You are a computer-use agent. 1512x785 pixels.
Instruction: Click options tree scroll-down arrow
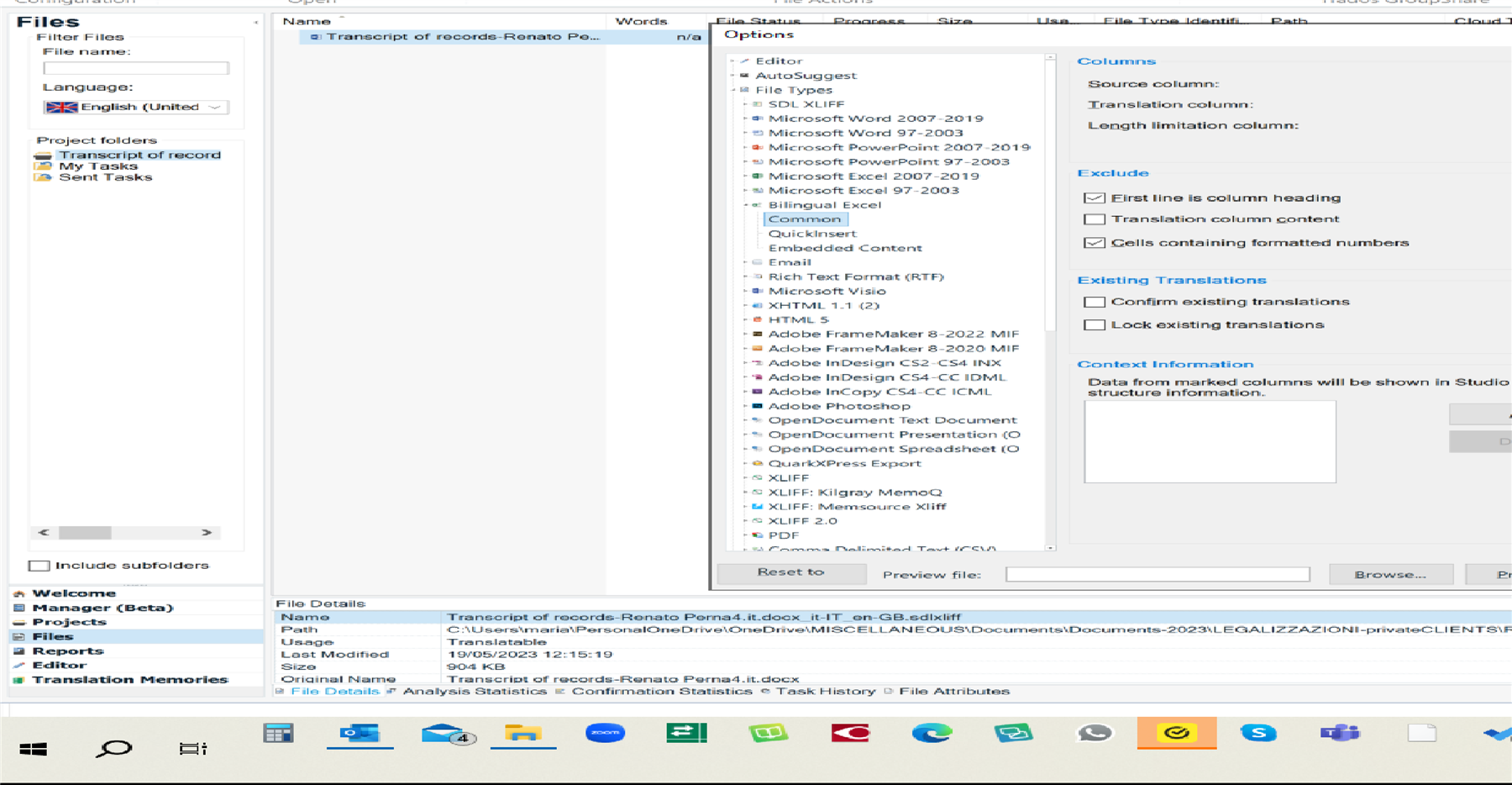pos(1050,548)
